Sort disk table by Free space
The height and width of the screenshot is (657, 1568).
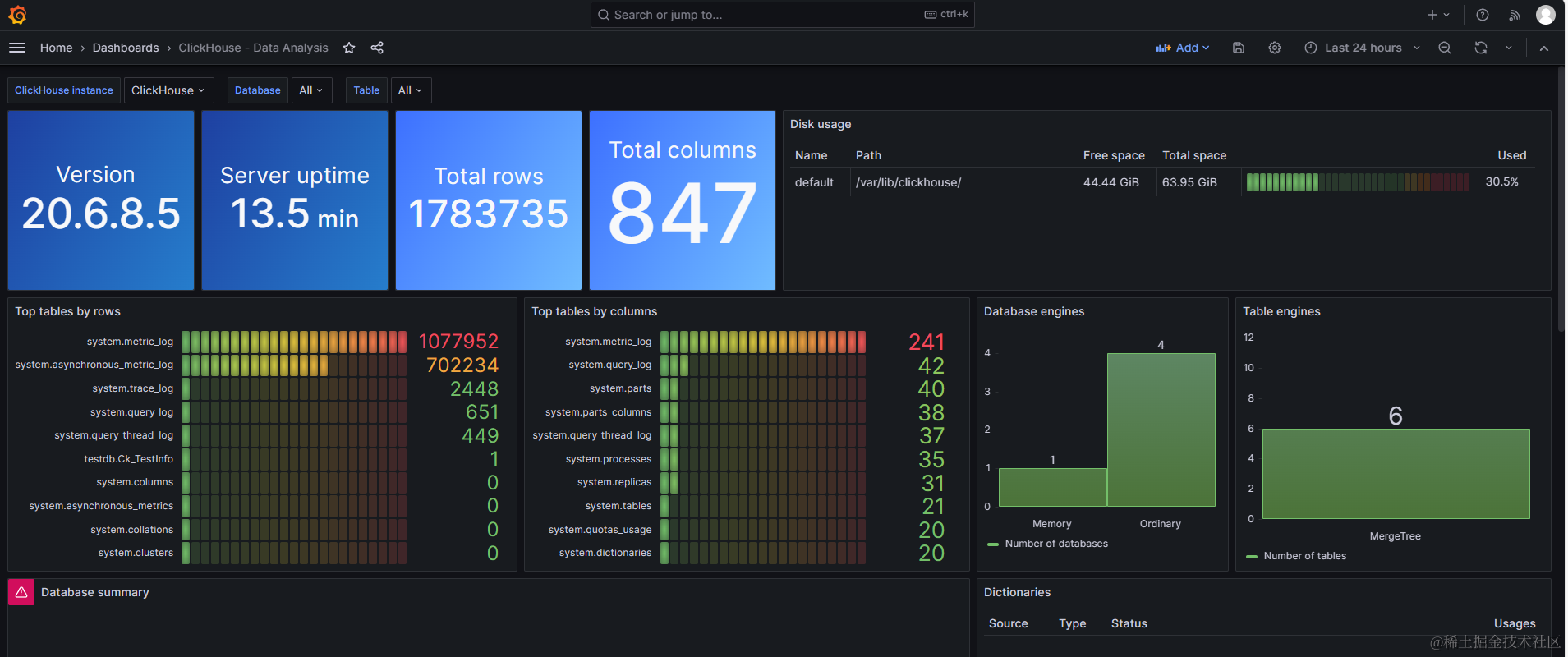tap(1114, 155)
